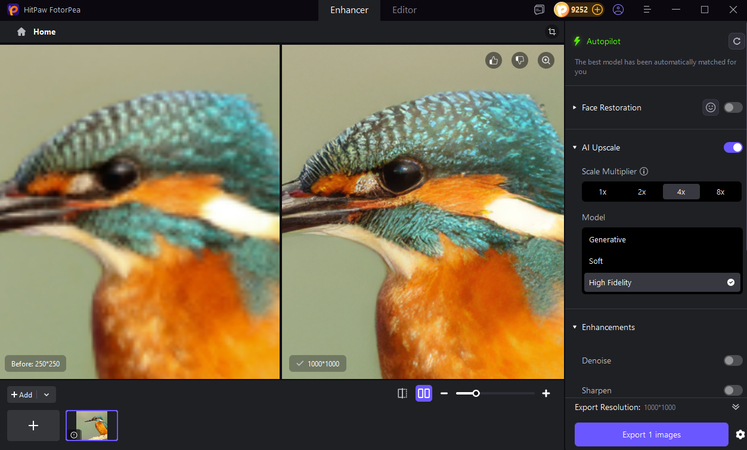This screenshot has width=747, height=450.
Task: Expand Export Resolution details chevron
Action: 736,407
